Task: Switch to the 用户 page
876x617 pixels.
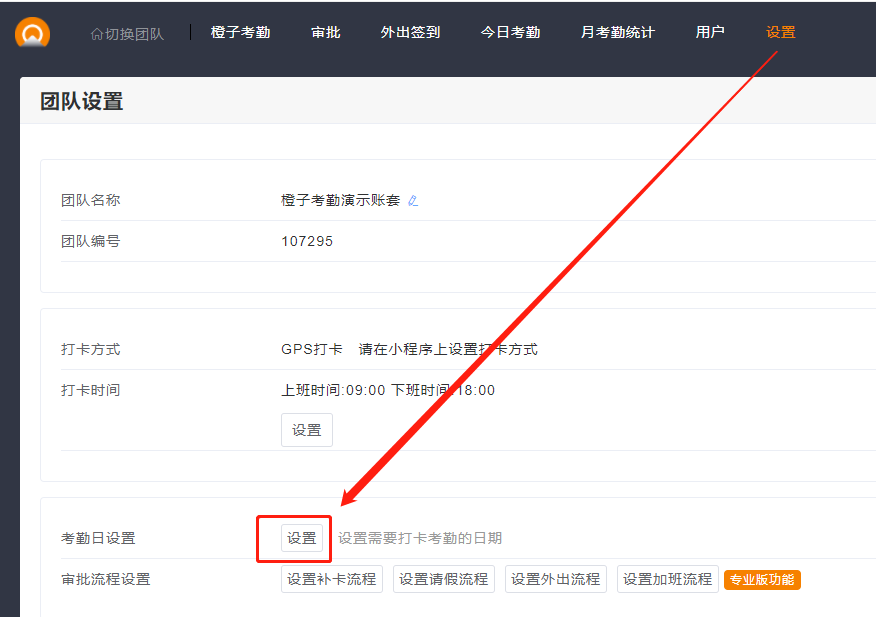Action: click(710, 32)
